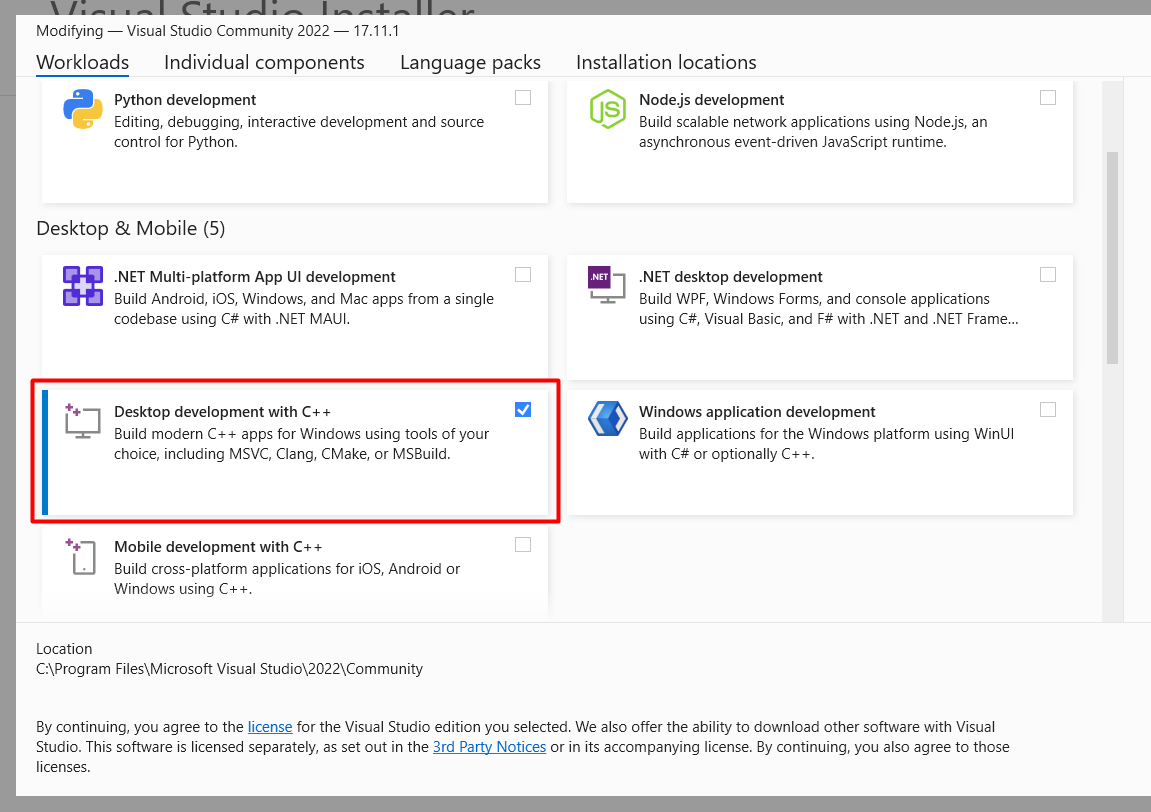Check Mobile development with C++ workload
The image size is (1151, 812).
point(523,545)
